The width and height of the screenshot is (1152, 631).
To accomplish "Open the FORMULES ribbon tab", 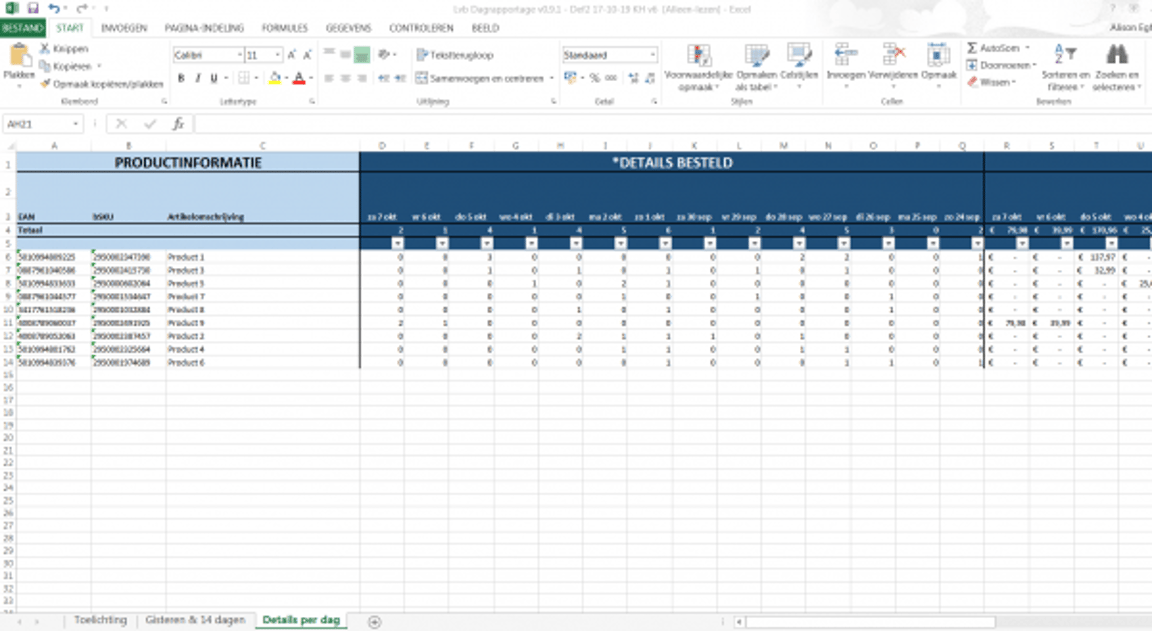I will click(x=284, y=28).
